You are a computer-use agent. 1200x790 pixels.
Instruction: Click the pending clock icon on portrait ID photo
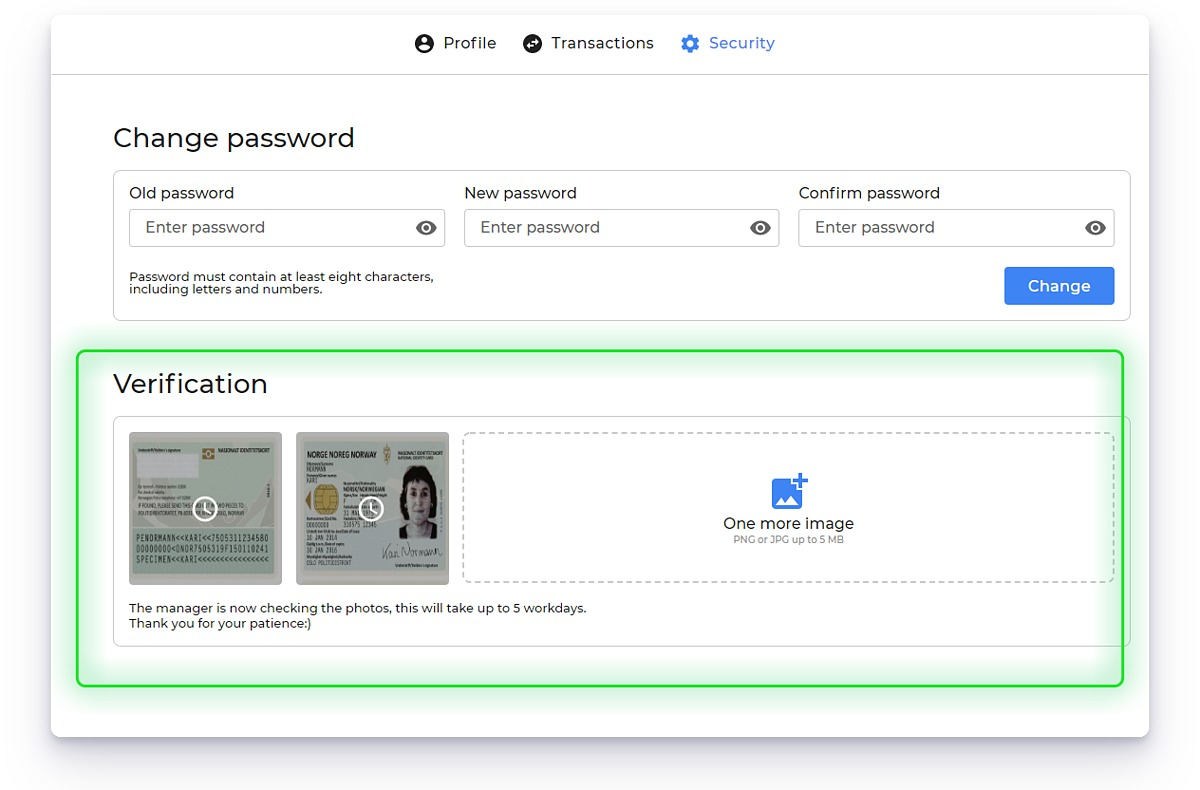(x=372, y=509)
